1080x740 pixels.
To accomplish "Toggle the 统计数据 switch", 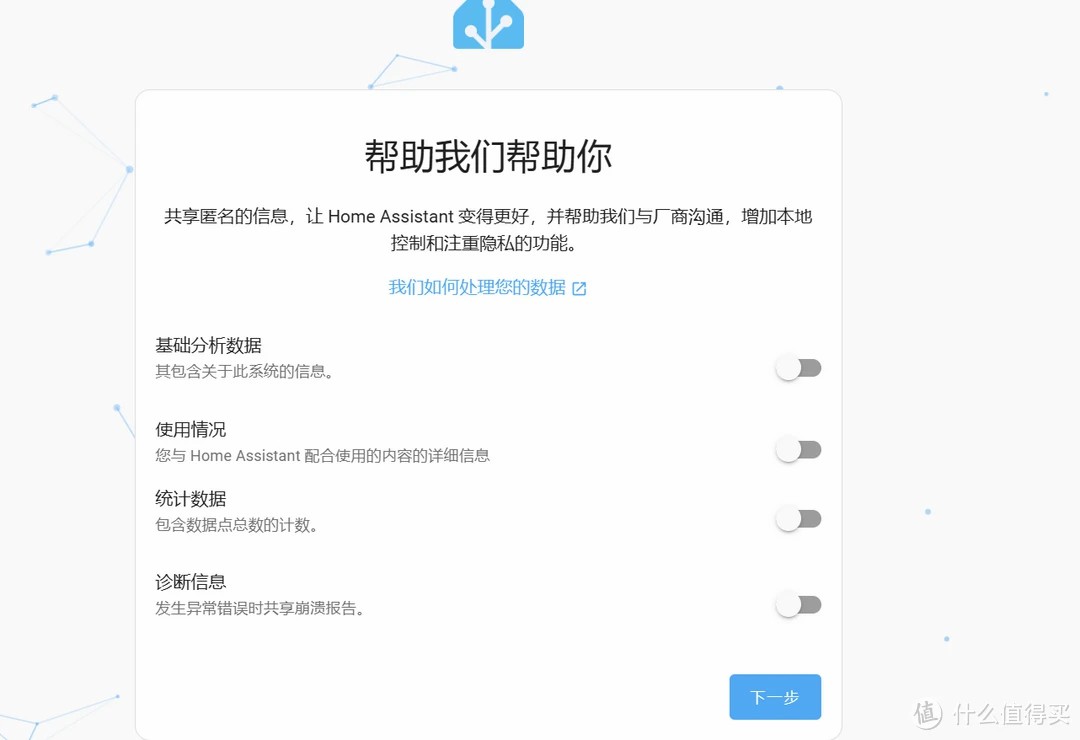I will click(799, 519).
